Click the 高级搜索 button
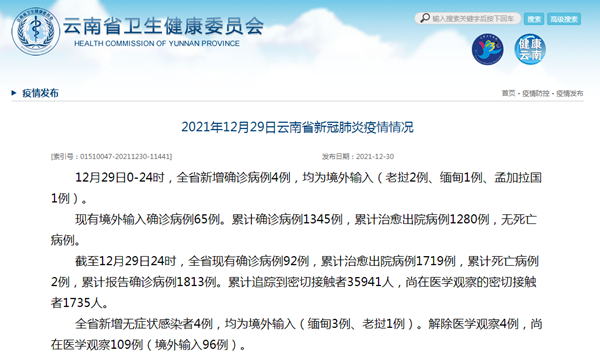600x361 pixels. (x=564, y=19)
